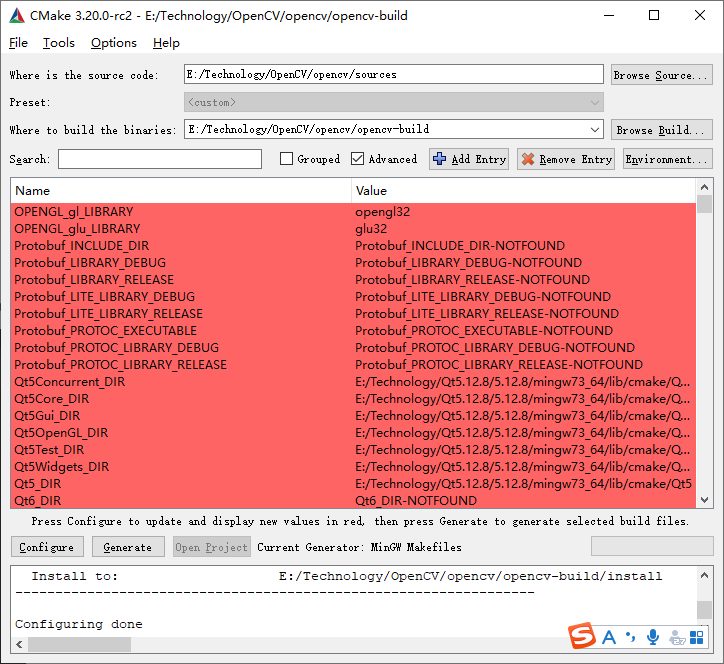Click the Environment button
The image size is (724, 664).
coord(667,159)
